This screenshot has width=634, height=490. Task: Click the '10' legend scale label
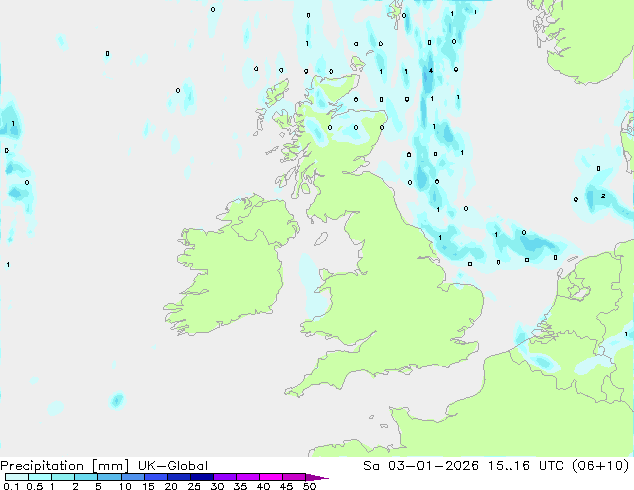125,486
